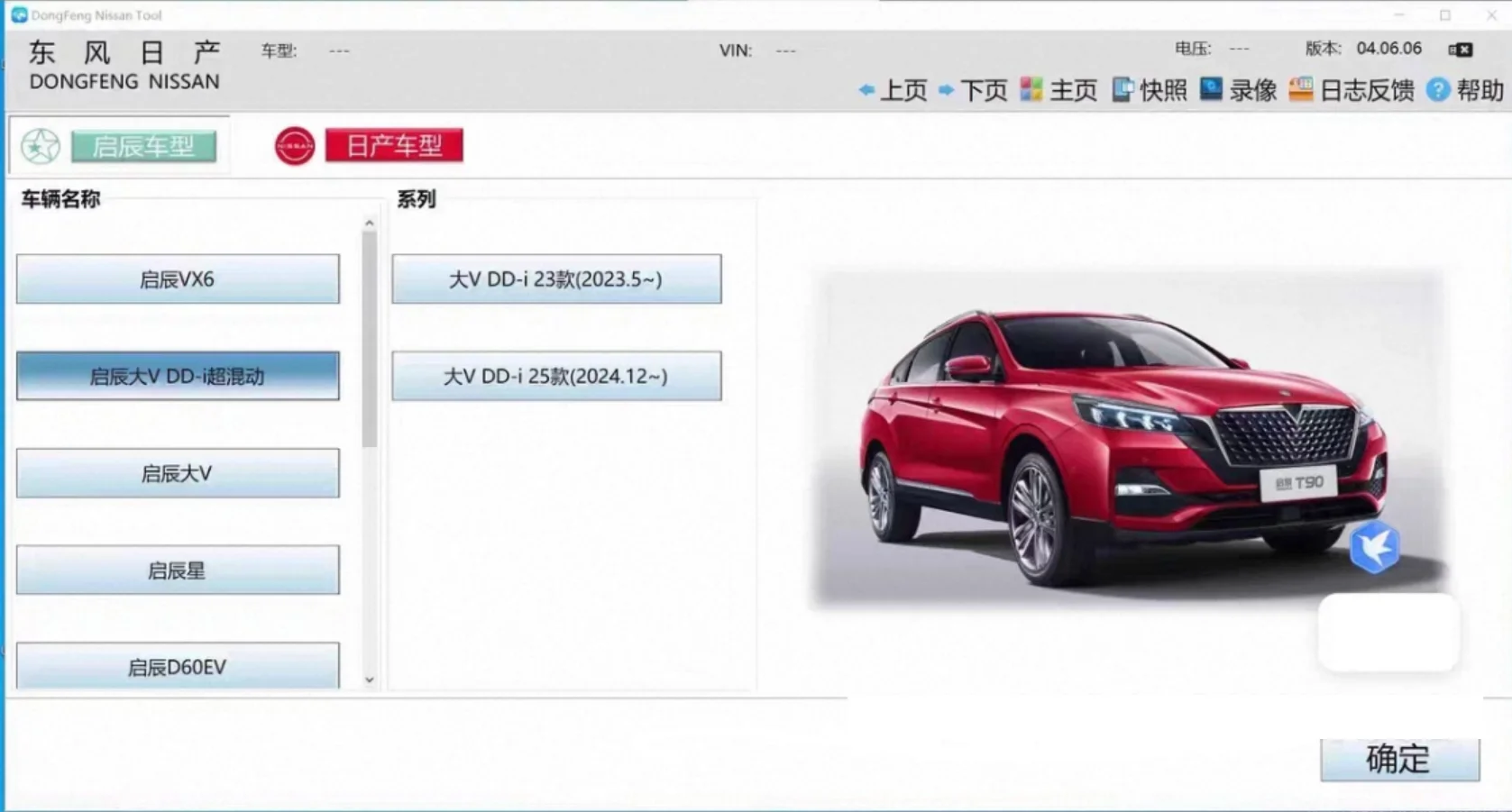Click the VIN label

[x=736, y=50]
